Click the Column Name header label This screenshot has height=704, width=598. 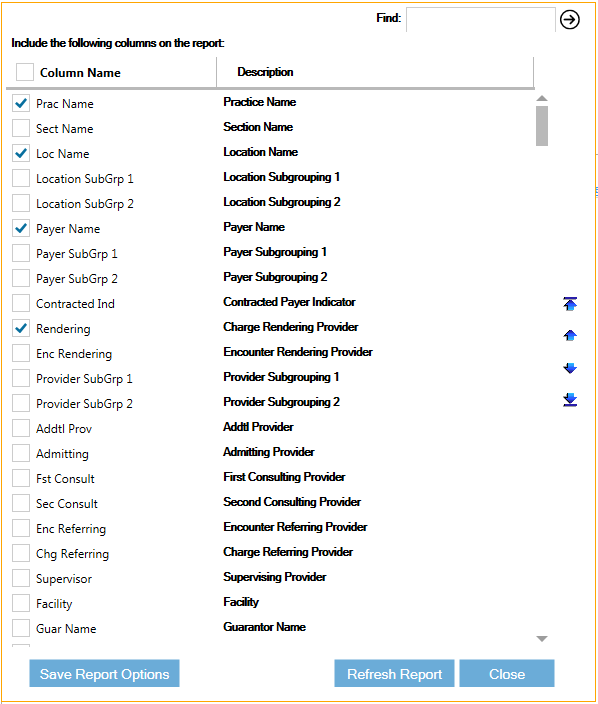tap(80, 73)
